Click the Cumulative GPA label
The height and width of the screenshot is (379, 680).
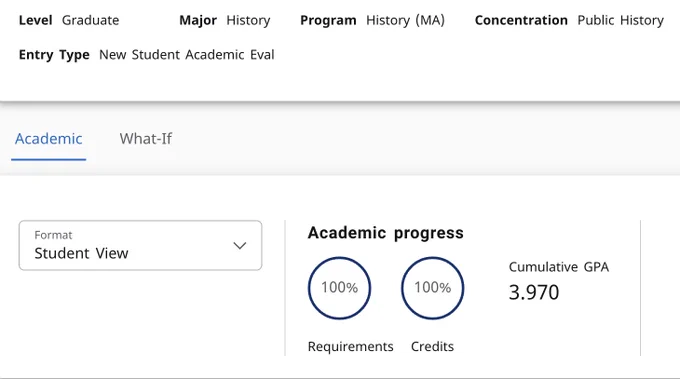point(559,267)
